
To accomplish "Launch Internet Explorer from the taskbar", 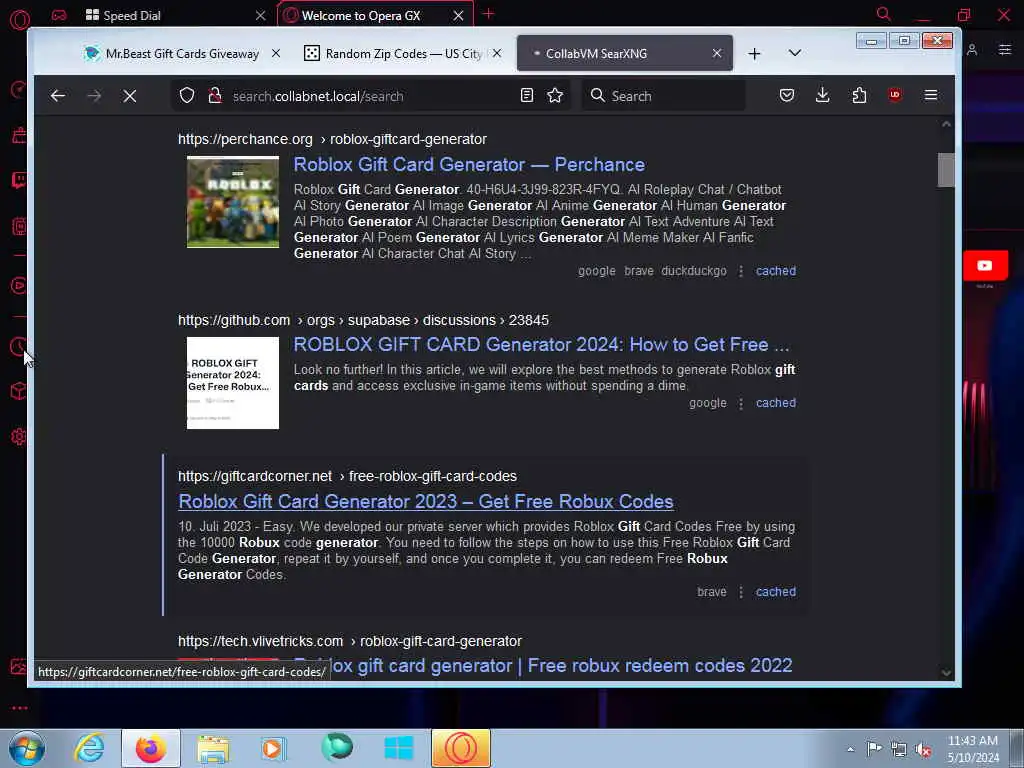I will tap(89, 748).
